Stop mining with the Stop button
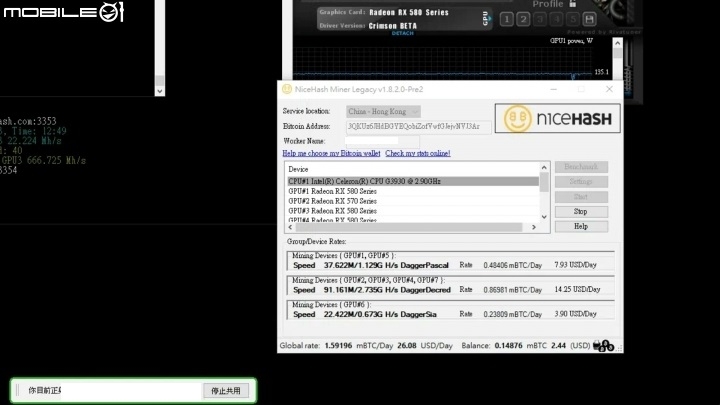This screenshot has height=405, width=720. tap(581, 212)
